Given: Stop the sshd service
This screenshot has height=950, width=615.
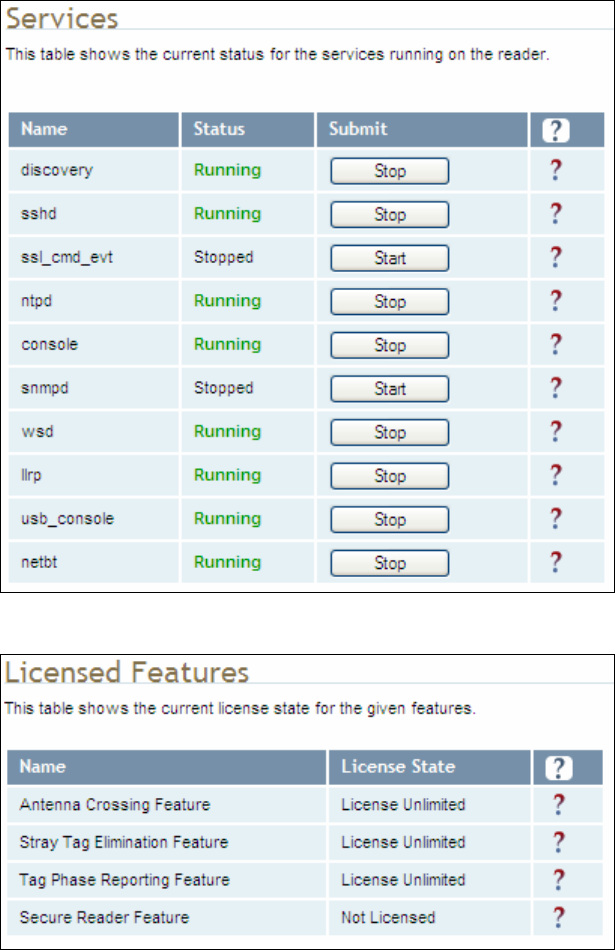Looking at the screenshot, I should coord(390,214).
